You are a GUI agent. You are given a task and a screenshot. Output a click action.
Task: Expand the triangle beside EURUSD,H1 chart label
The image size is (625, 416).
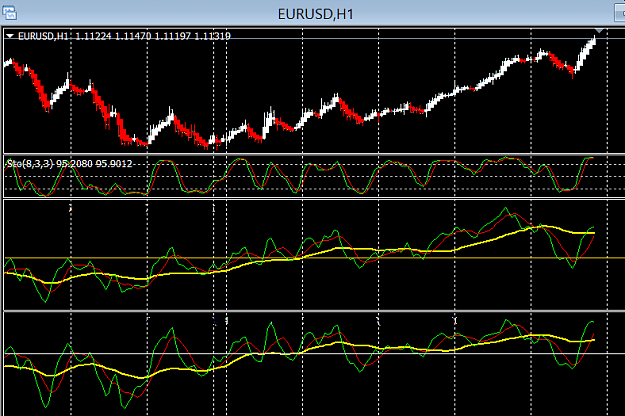pos(10,36)
